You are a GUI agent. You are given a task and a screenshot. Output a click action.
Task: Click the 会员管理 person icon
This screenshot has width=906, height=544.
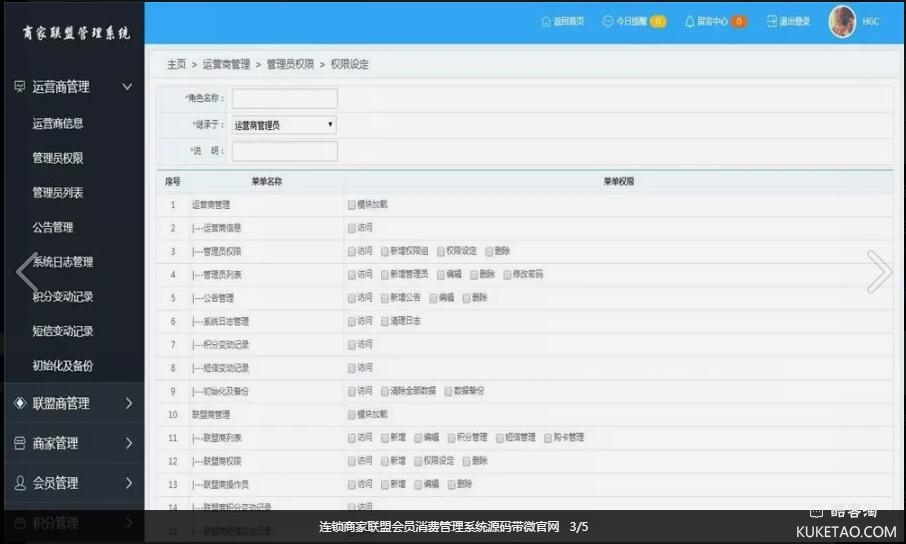20,483
